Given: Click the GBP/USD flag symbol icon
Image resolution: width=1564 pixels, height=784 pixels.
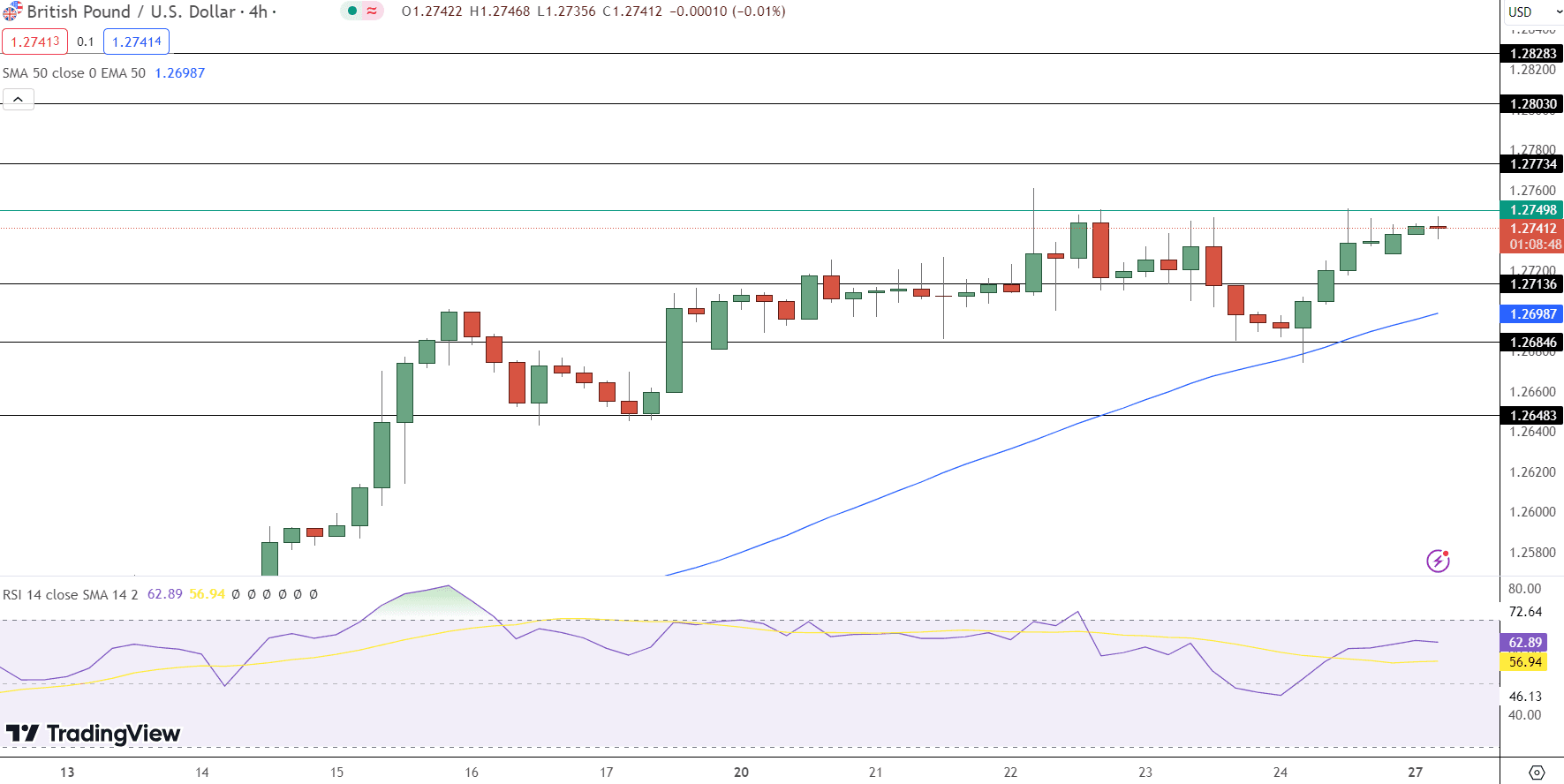Looking at the screenshot, I should (x=11, y=11).
